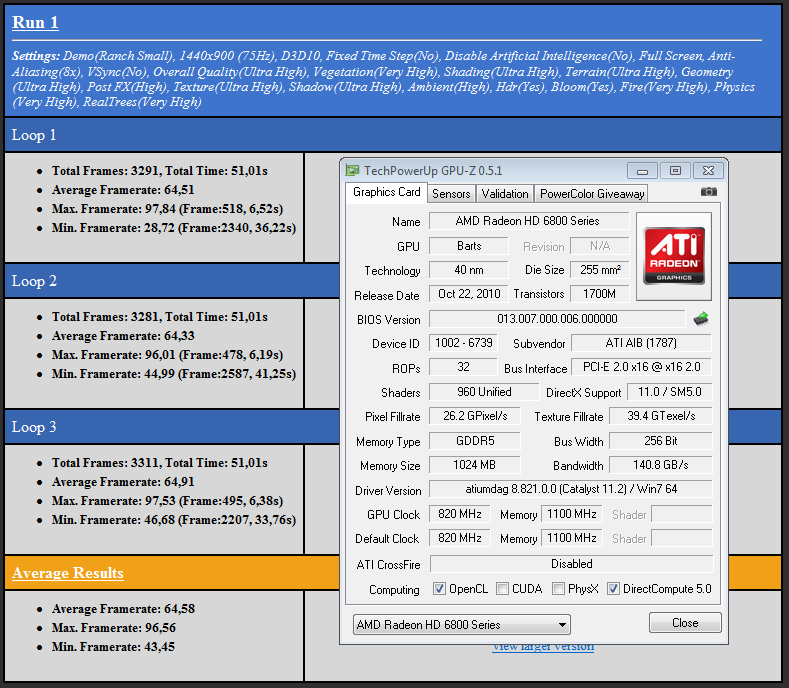Click the Default Clock row Memory value 1100 MHz
Screen dimensions: 789x688
(572, 538)
